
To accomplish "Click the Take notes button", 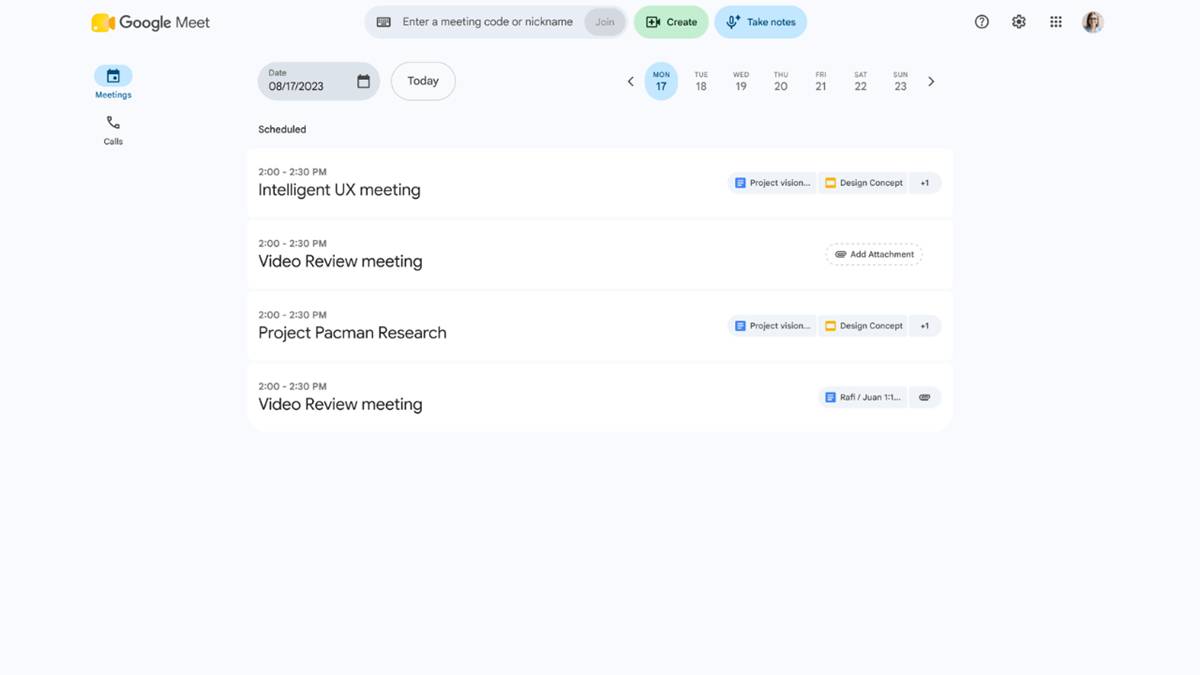I will tap(760, 22).
